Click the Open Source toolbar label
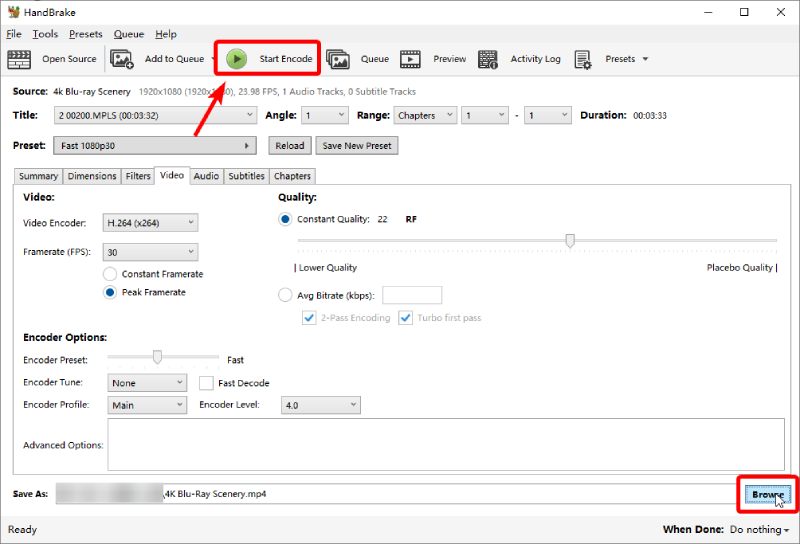The height and width of the screenshot is (544, 800). (x=69, y=59)
